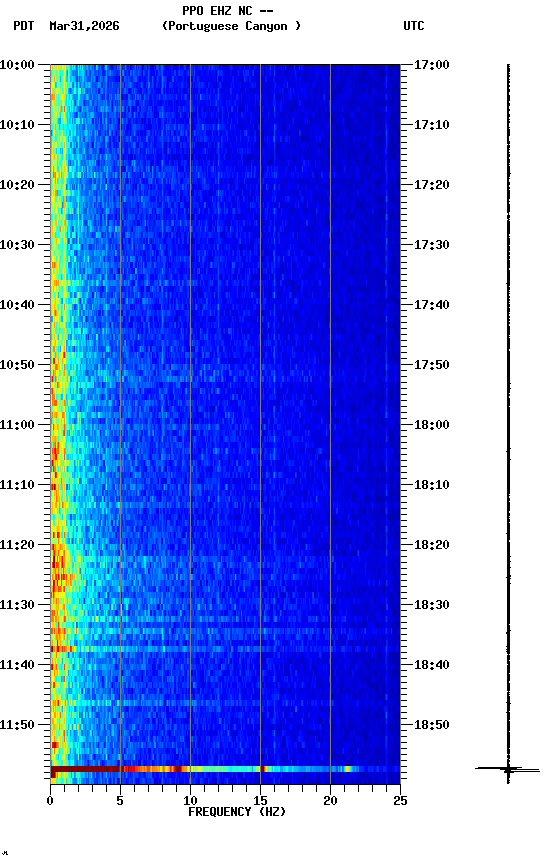Click the 0 Hz frequency axis label
Screen dimensions: 552x864
click(x=50, y=801)
